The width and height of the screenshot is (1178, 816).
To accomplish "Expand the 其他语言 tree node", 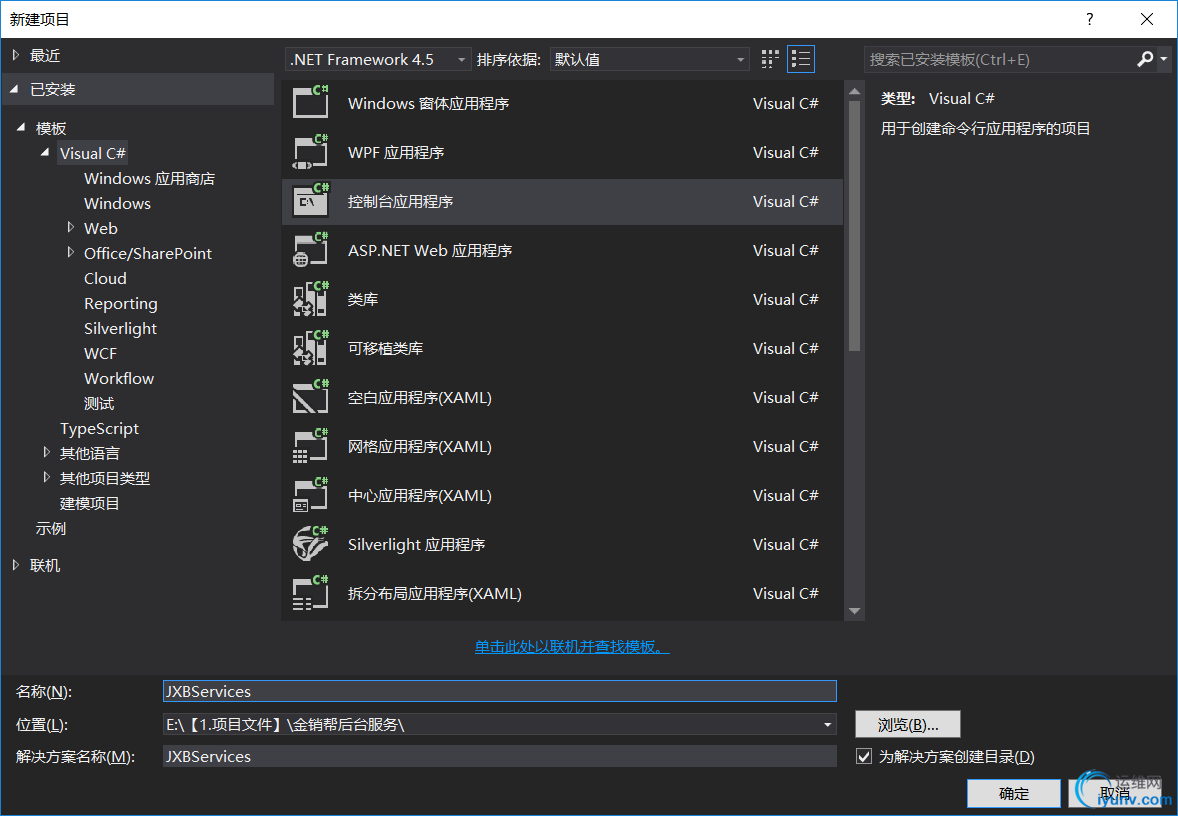I will (47, 452).
